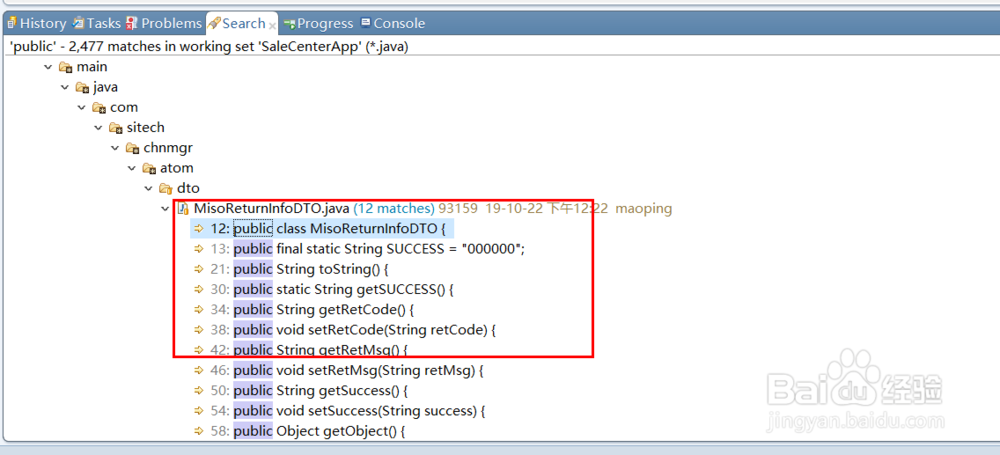Click match arrow icon for line 50
This screenshot has width=1000, height=455.
coord(200,391)
